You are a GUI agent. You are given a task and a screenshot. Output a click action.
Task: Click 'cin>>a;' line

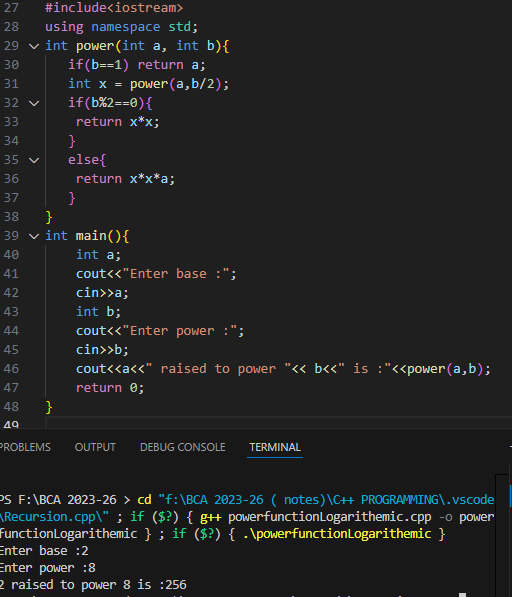pos(102,293)
